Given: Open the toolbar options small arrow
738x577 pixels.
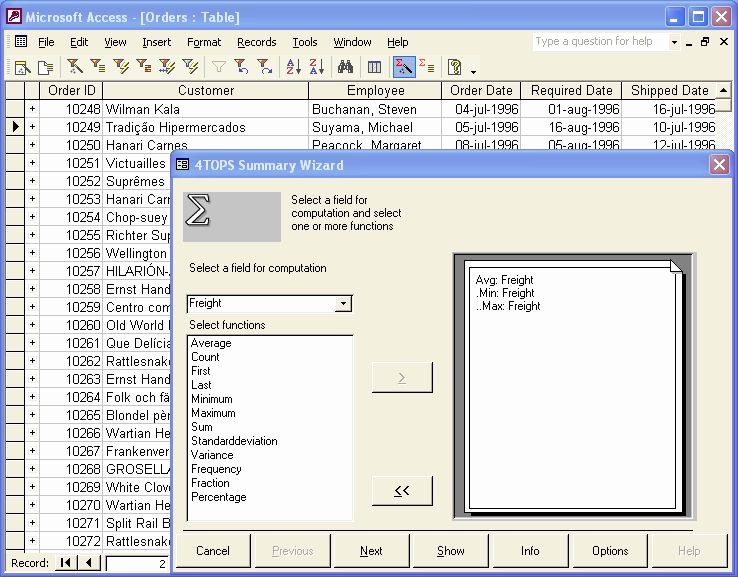Looking at the screenshot, I should point(473,72).
